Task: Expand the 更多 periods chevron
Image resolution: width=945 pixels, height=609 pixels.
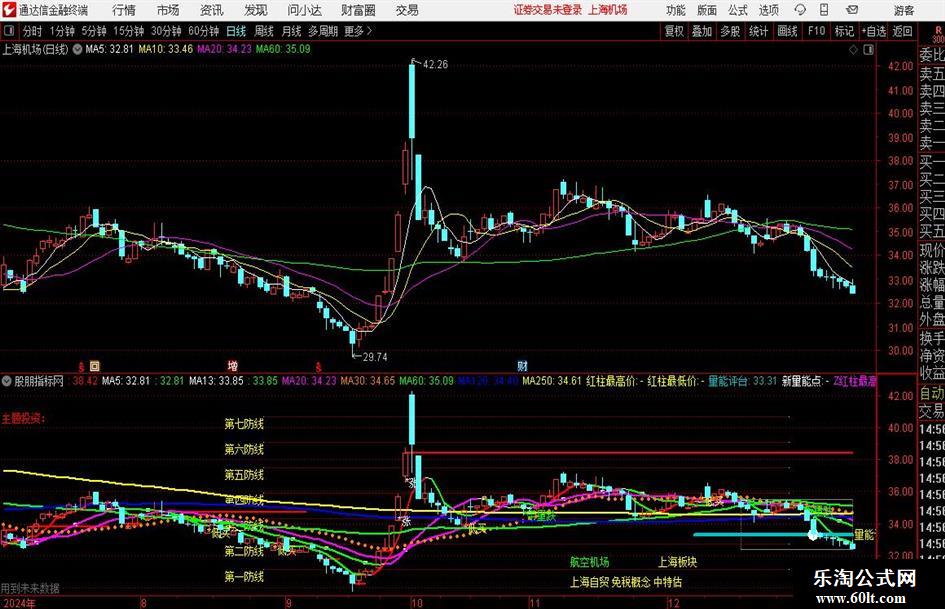Action: tap(359, 31)
